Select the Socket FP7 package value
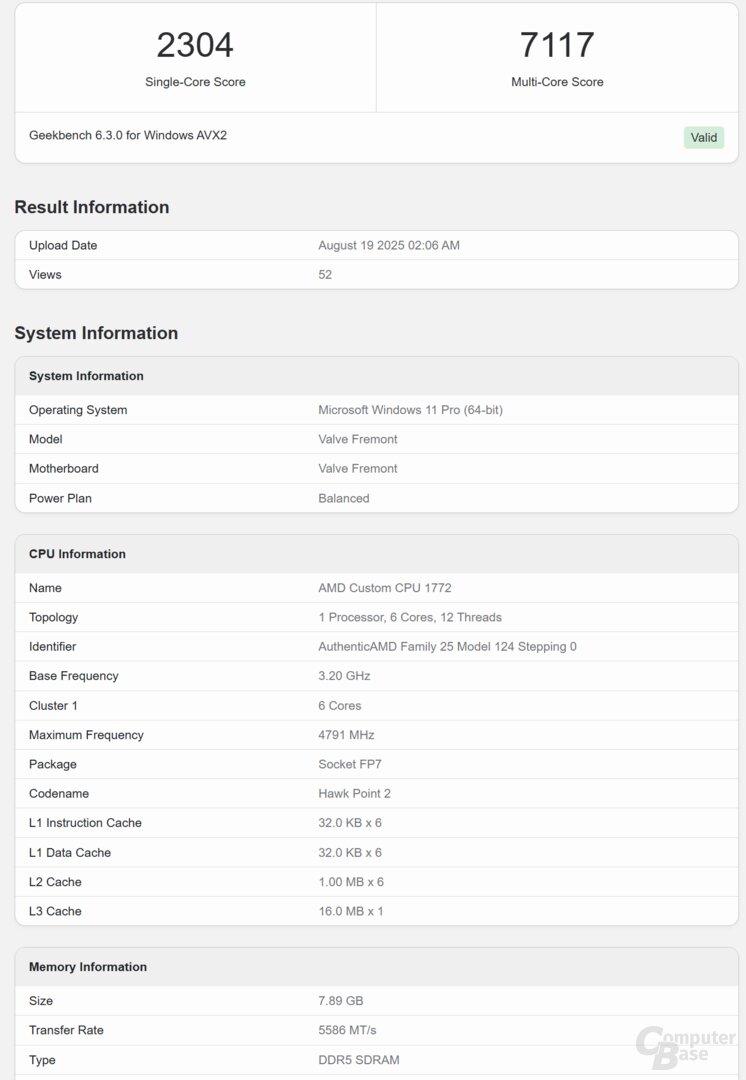The height and width of the screenshot is (1080, 746). tap(349, 764)
